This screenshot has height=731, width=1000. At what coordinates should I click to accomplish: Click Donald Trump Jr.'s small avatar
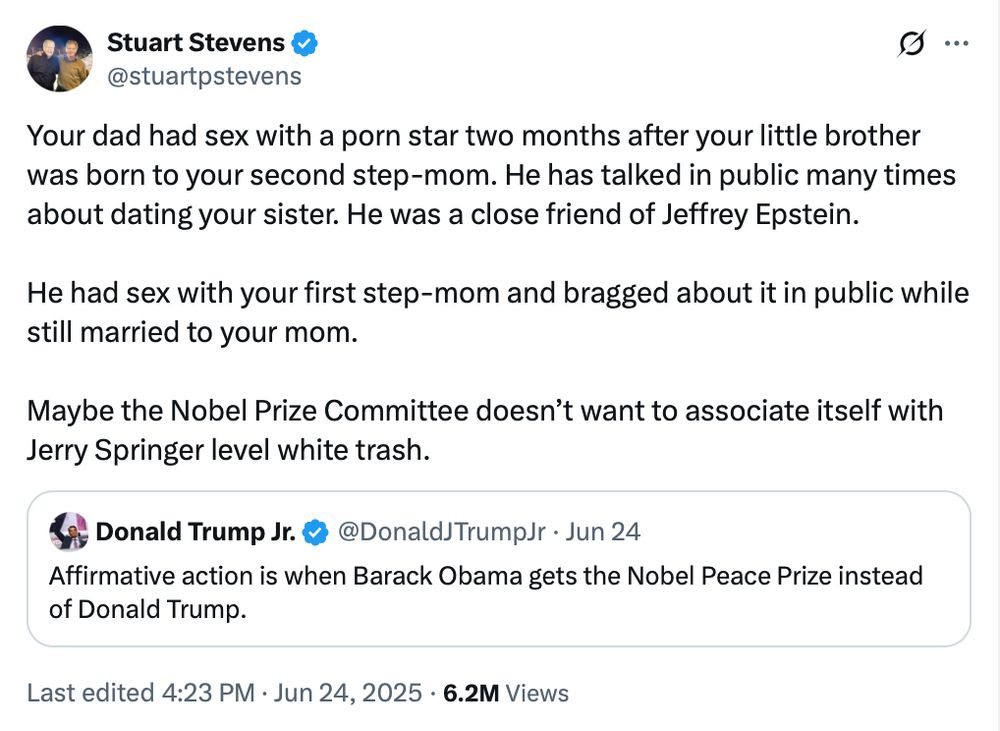point(68,532)
